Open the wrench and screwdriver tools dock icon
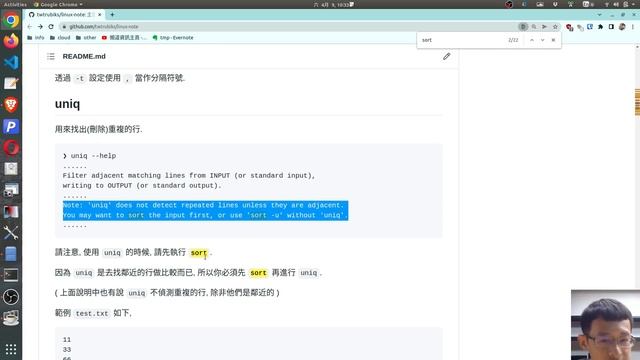640x360 pixels. pyautogui.click(x=11, y=233)
